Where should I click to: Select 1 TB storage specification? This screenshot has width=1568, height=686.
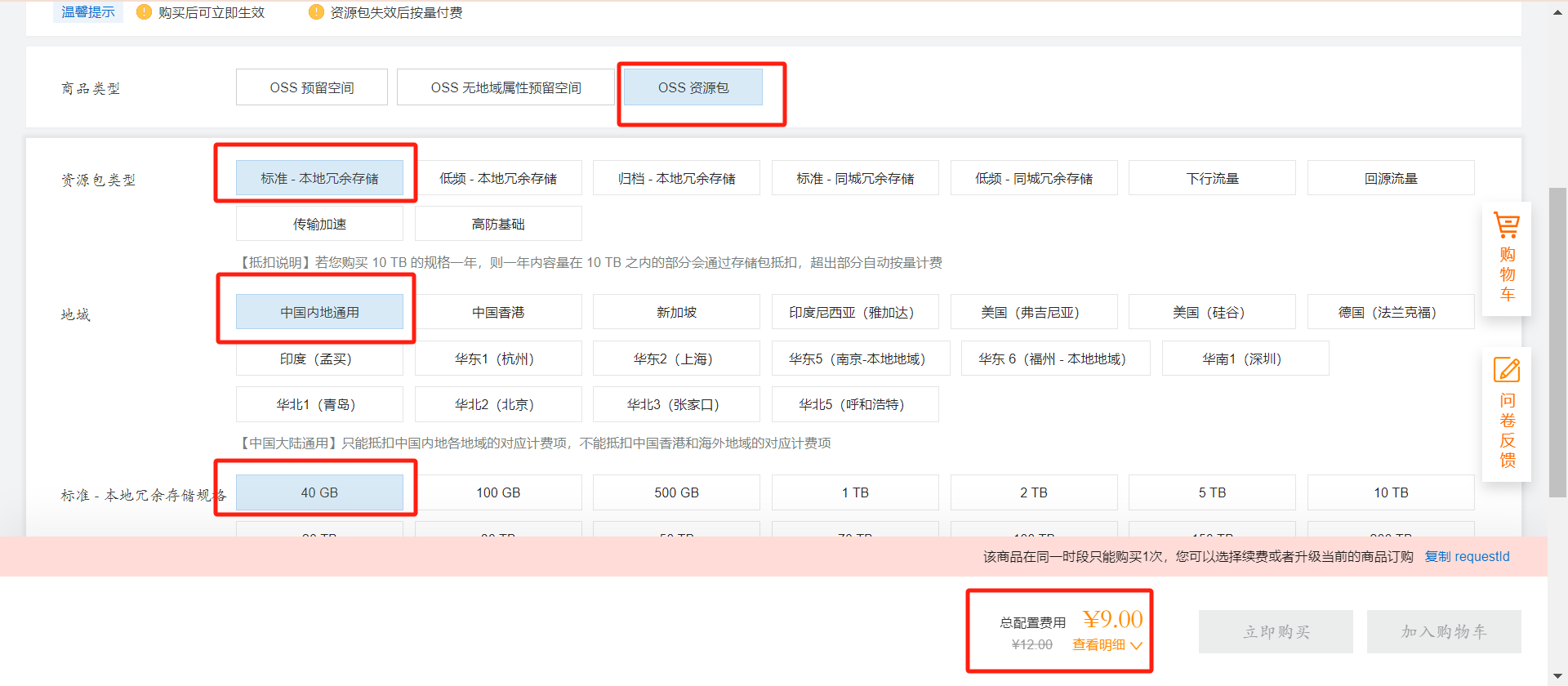pos(855,492)
